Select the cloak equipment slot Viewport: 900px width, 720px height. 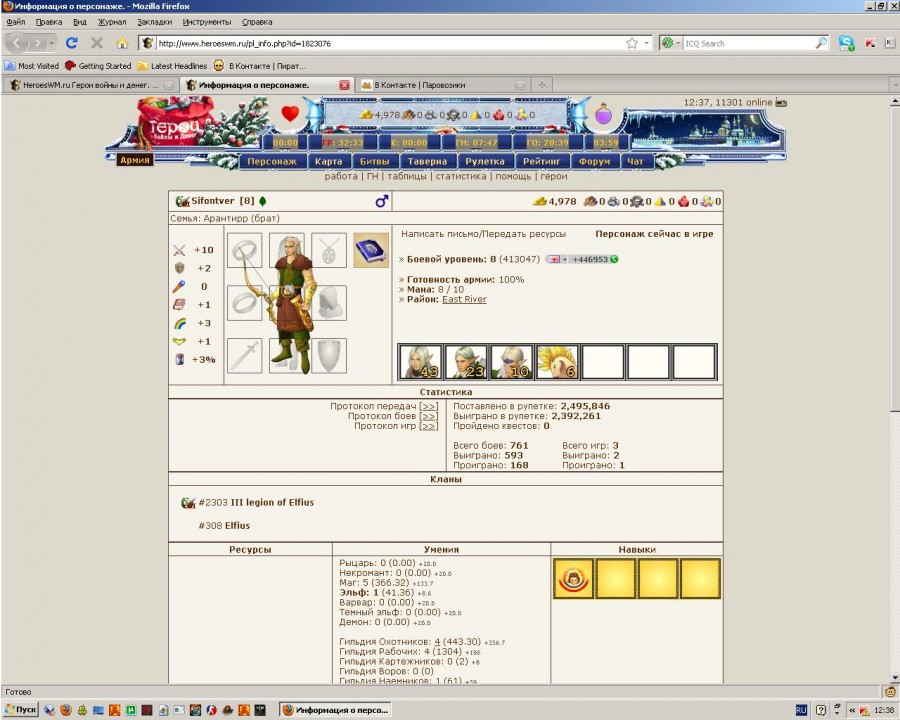331,303
